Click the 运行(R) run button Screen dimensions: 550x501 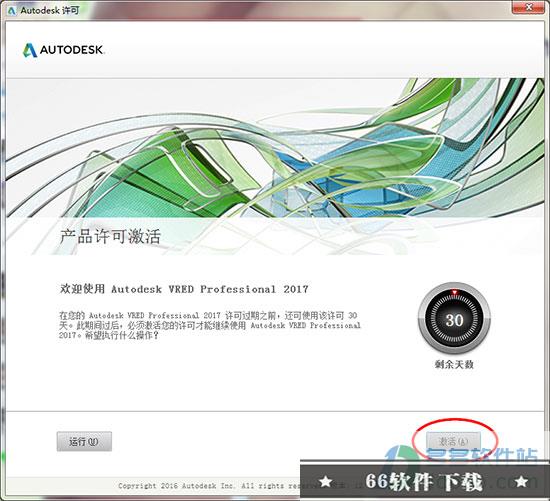coord(84,441)
